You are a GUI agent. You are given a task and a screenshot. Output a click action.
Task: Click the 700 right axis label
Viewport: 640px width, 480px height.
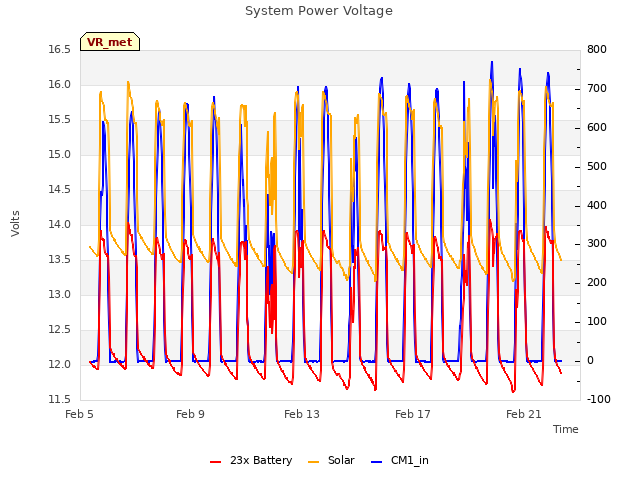pos(597,89)
